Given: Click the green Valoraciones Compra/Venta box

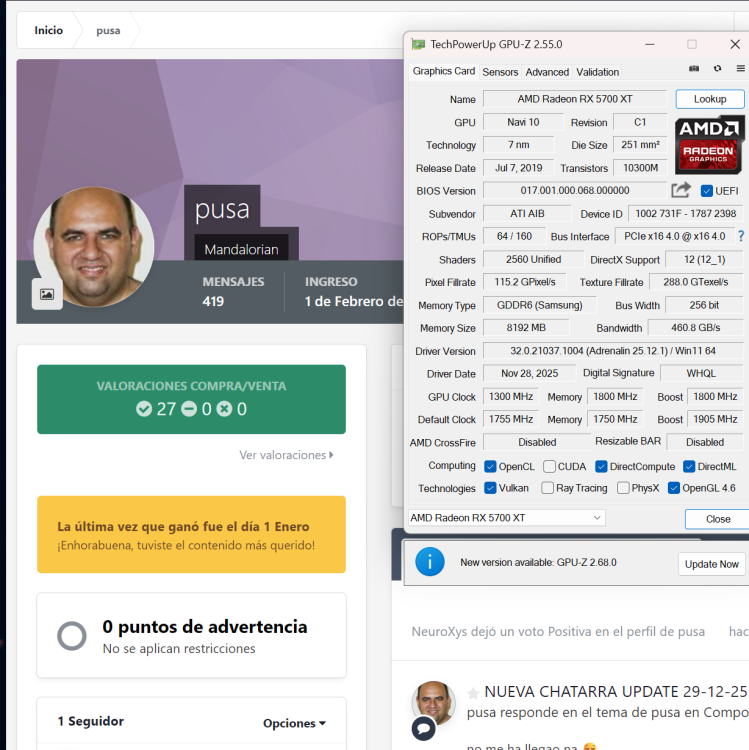Looking at the screenshot, I should 191,399.
